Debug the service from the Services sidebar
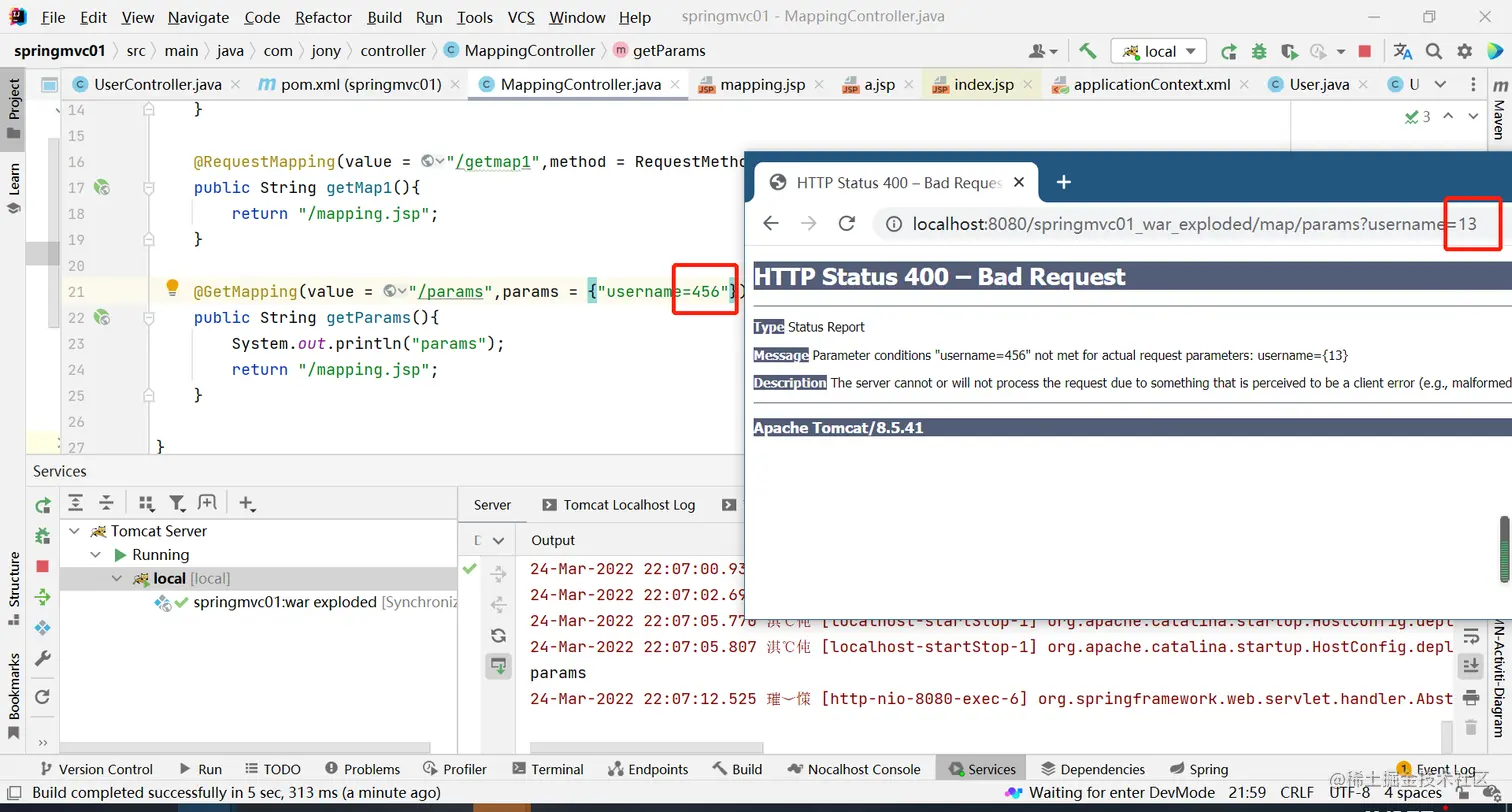 [x=42, y=536]
